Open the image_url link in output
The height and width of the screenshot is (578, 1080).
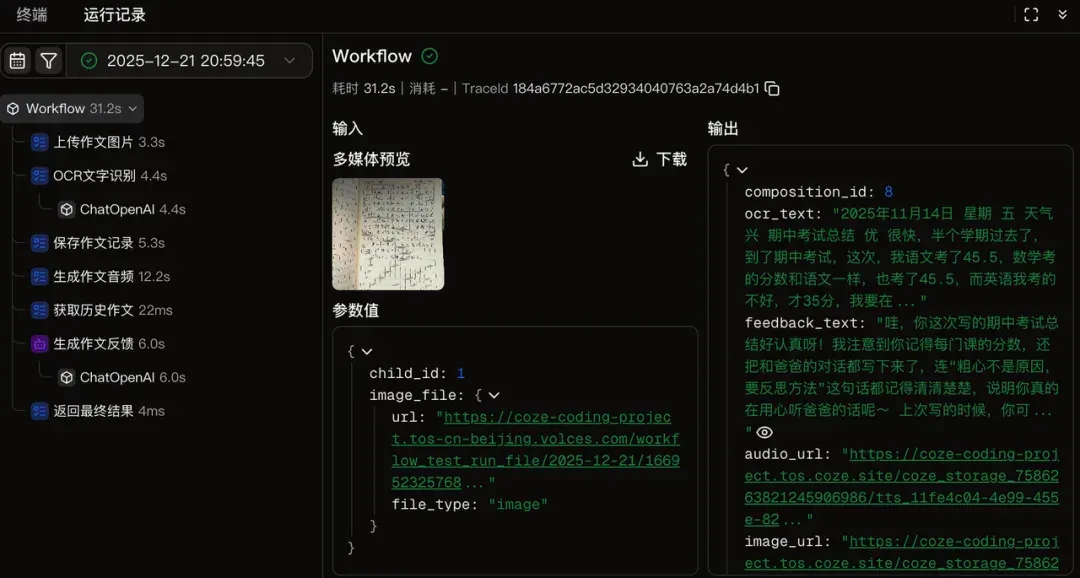click(x=902, y=552)
